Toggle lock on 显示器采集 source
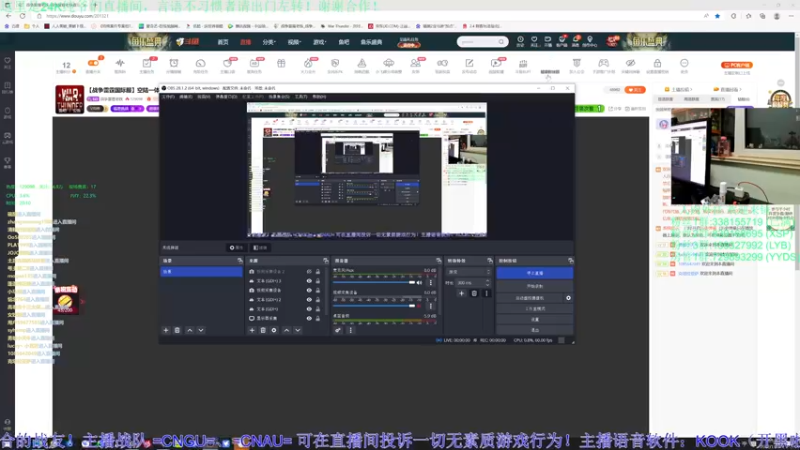Screen dimensions: 800x450 coord(317,318)
